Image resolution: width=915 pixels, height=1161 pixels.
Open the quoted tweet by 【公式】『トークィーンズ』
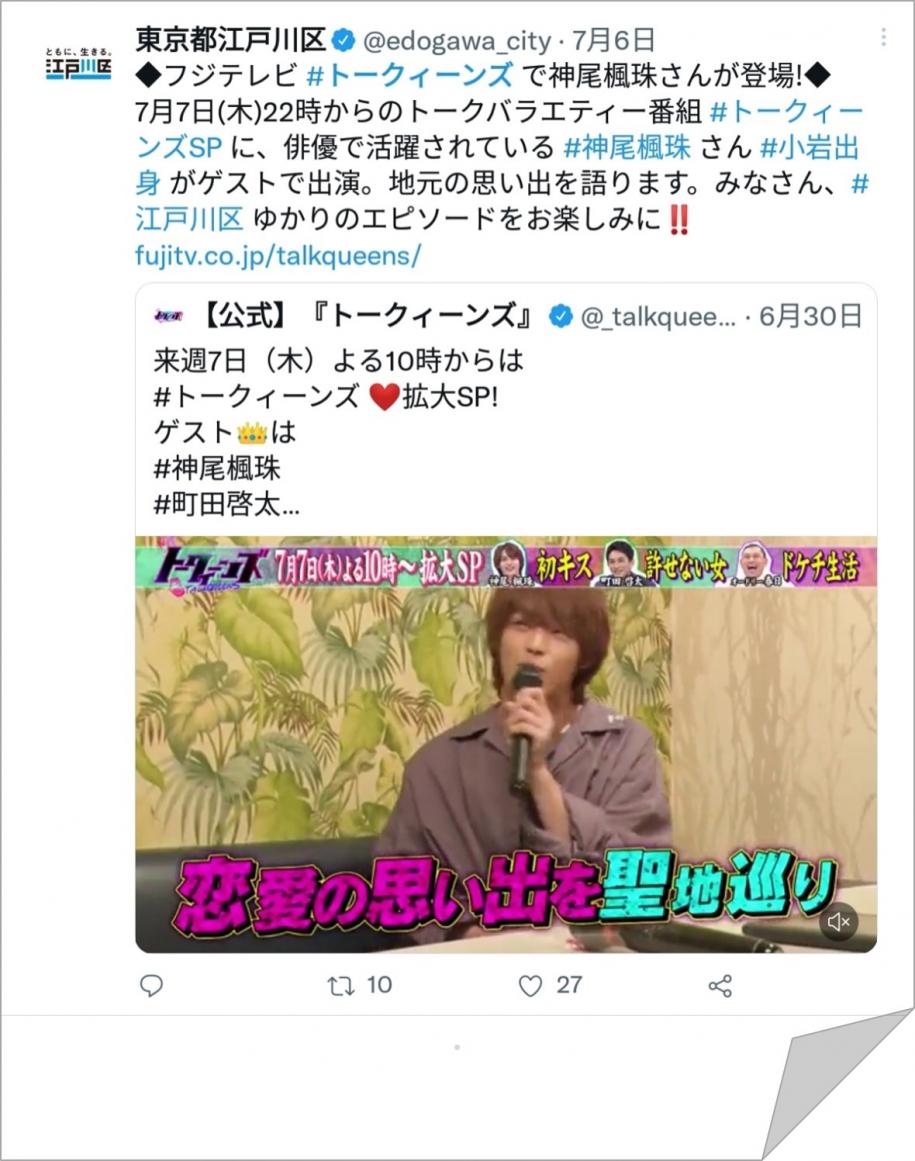(x=506, y=415)
